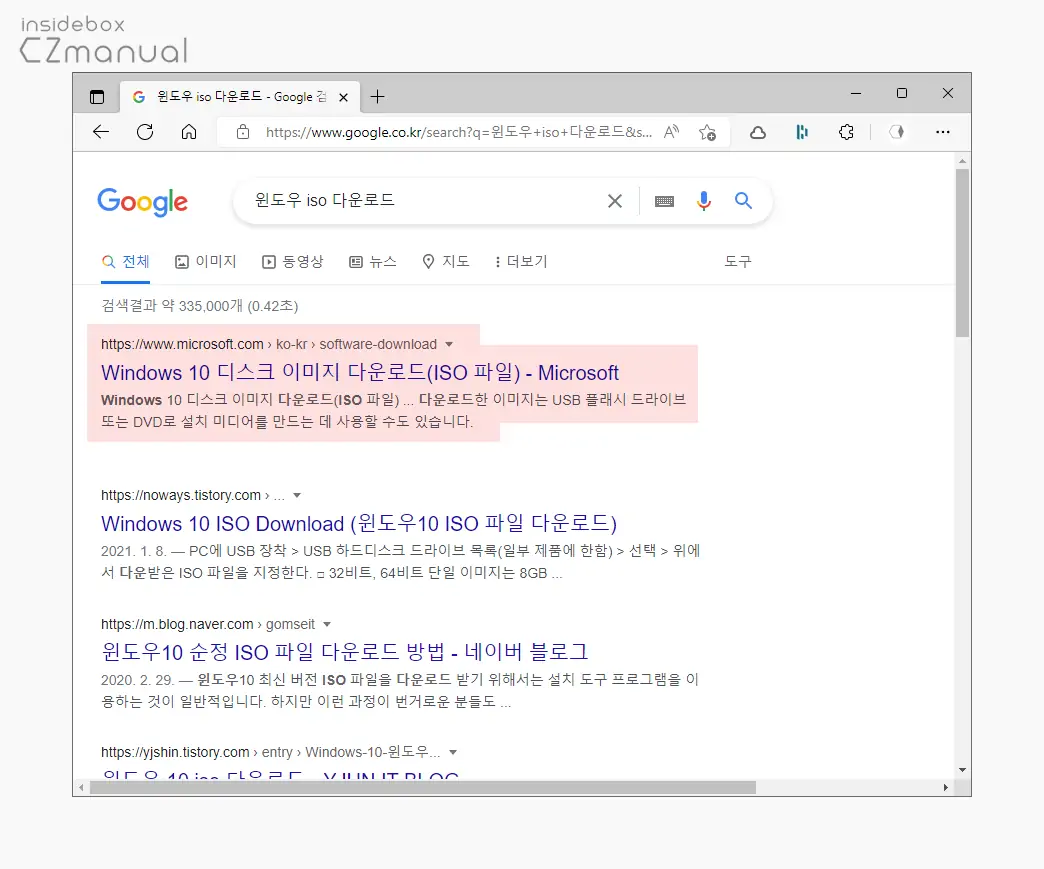The image size is (1044, 869).
Task: Expand yjshin.tistory.com result options arrow
Action: click(x=453, y=752)
